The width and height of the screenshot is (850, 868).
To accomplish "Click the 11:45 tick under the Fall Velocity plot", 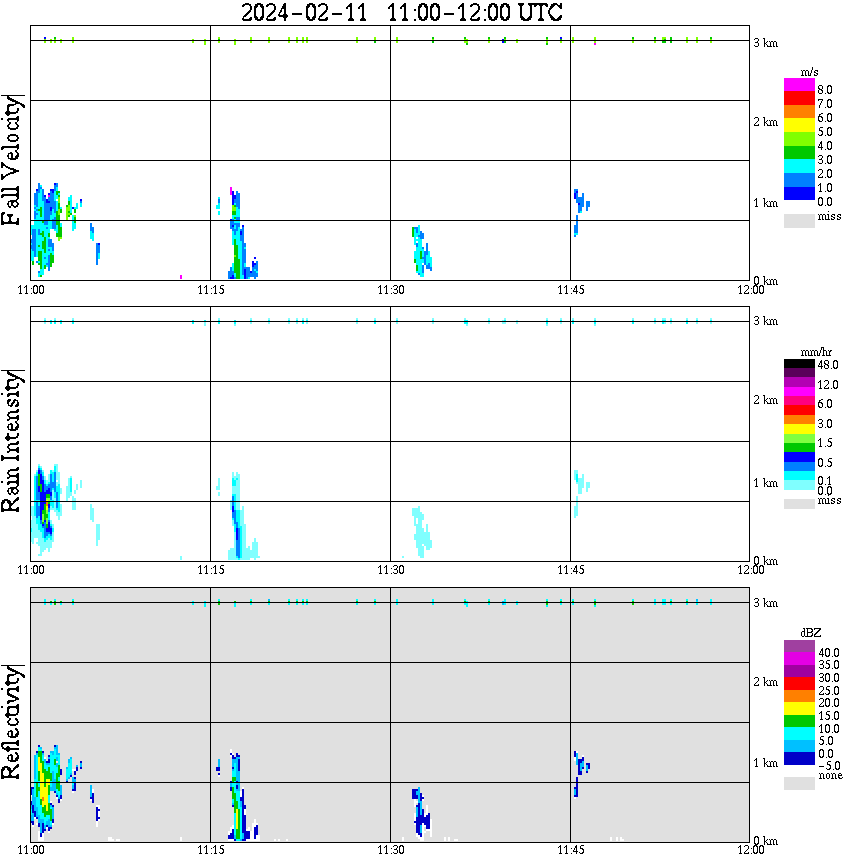I will pos(571,290).
